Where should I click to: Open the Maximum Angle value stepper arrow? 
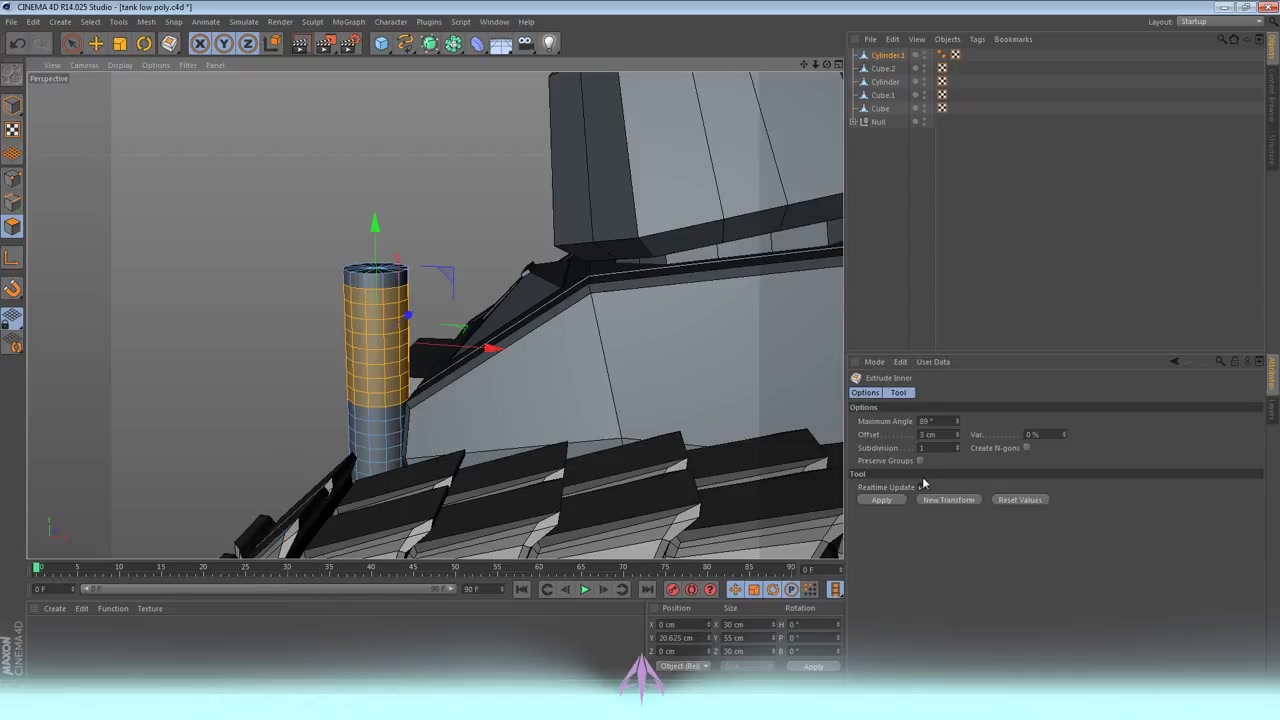point(957,421)
